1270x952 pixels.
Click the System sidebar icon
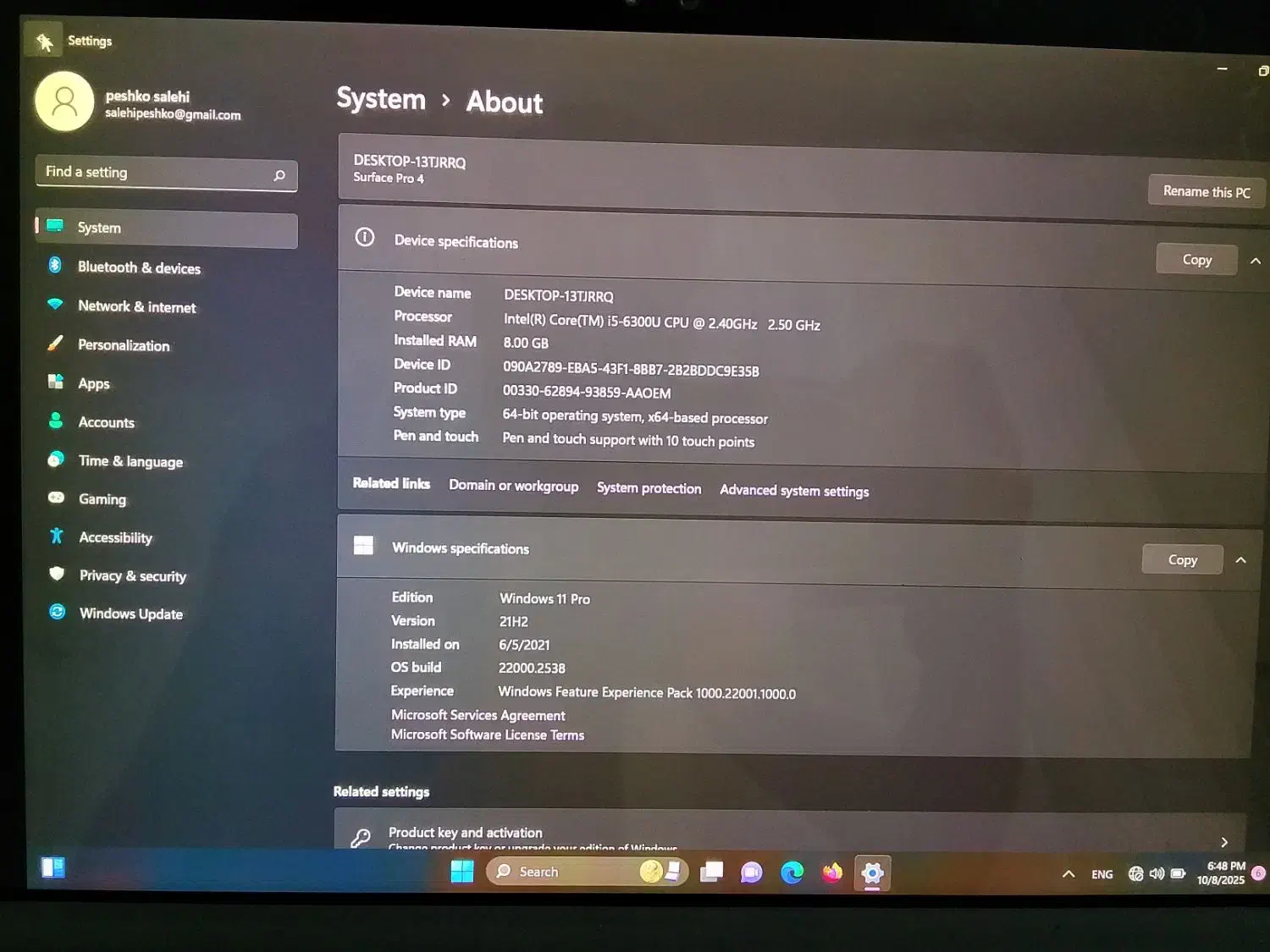55,226
